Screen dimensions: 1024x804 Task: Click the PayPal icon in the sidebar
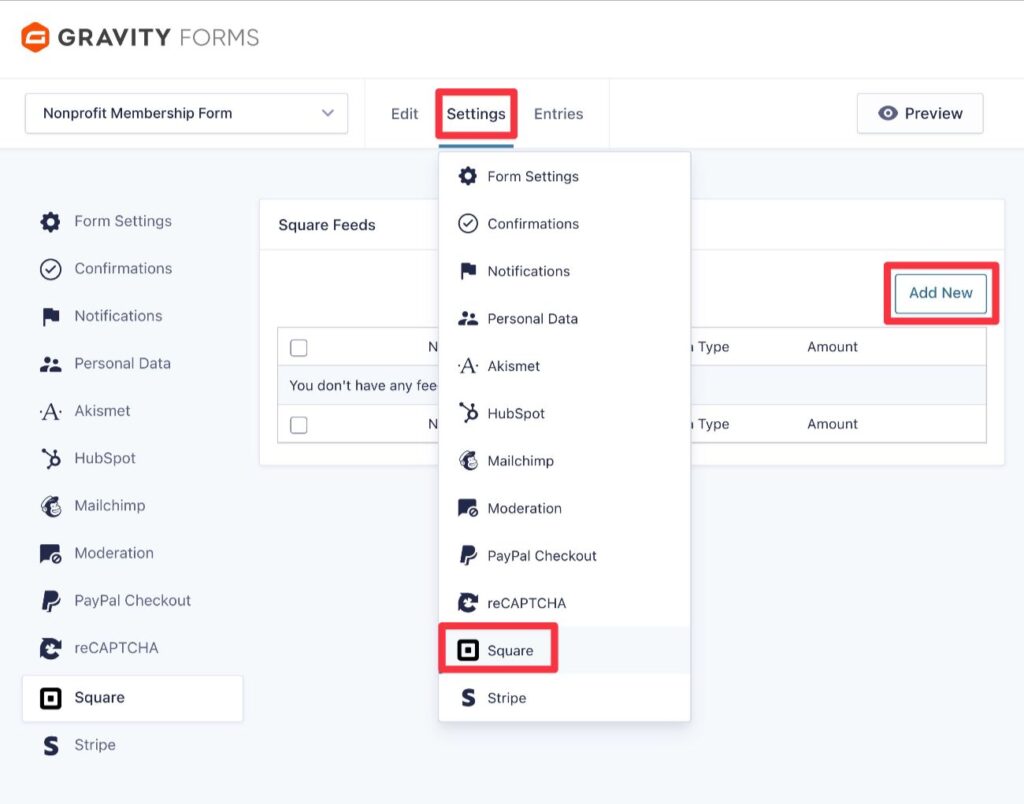click(50, 601)
